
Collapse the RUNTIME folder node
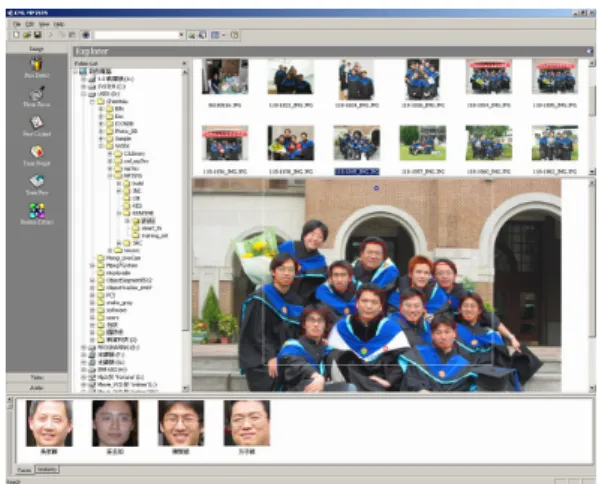[x=119, y=213]
